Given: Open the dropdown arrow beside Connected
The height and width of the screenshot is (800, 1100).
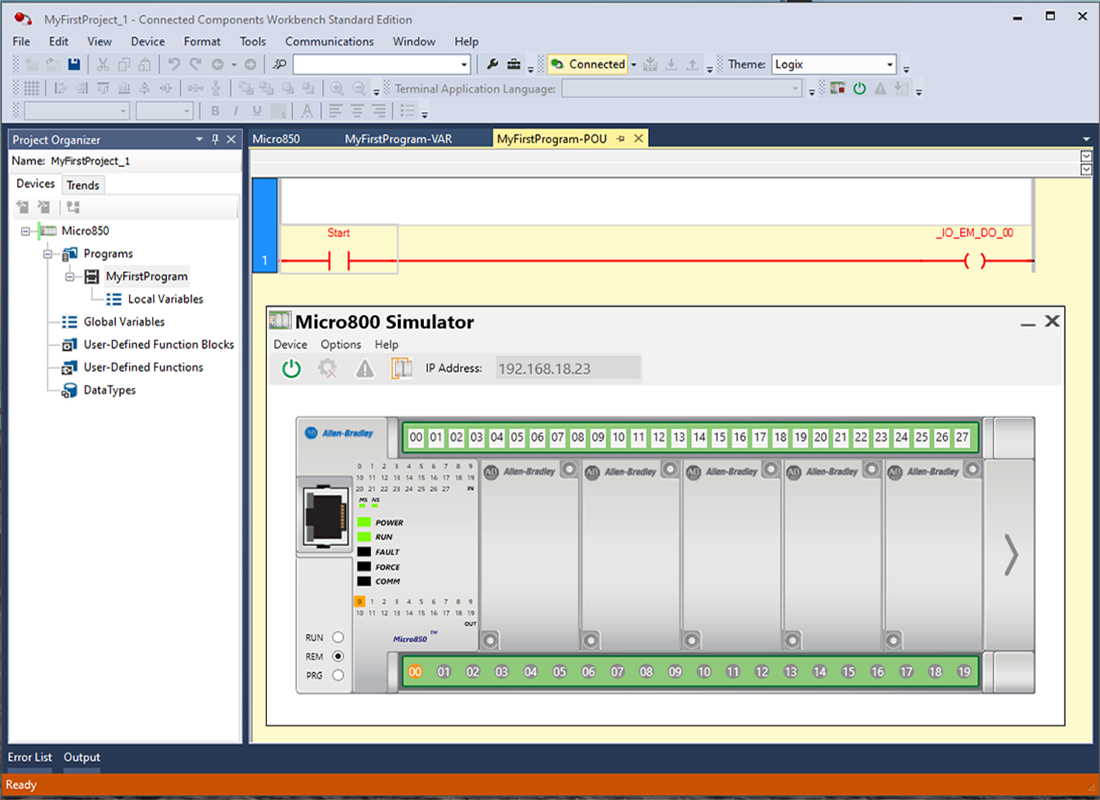Looking at the screenshot, I should click(633, 65).
